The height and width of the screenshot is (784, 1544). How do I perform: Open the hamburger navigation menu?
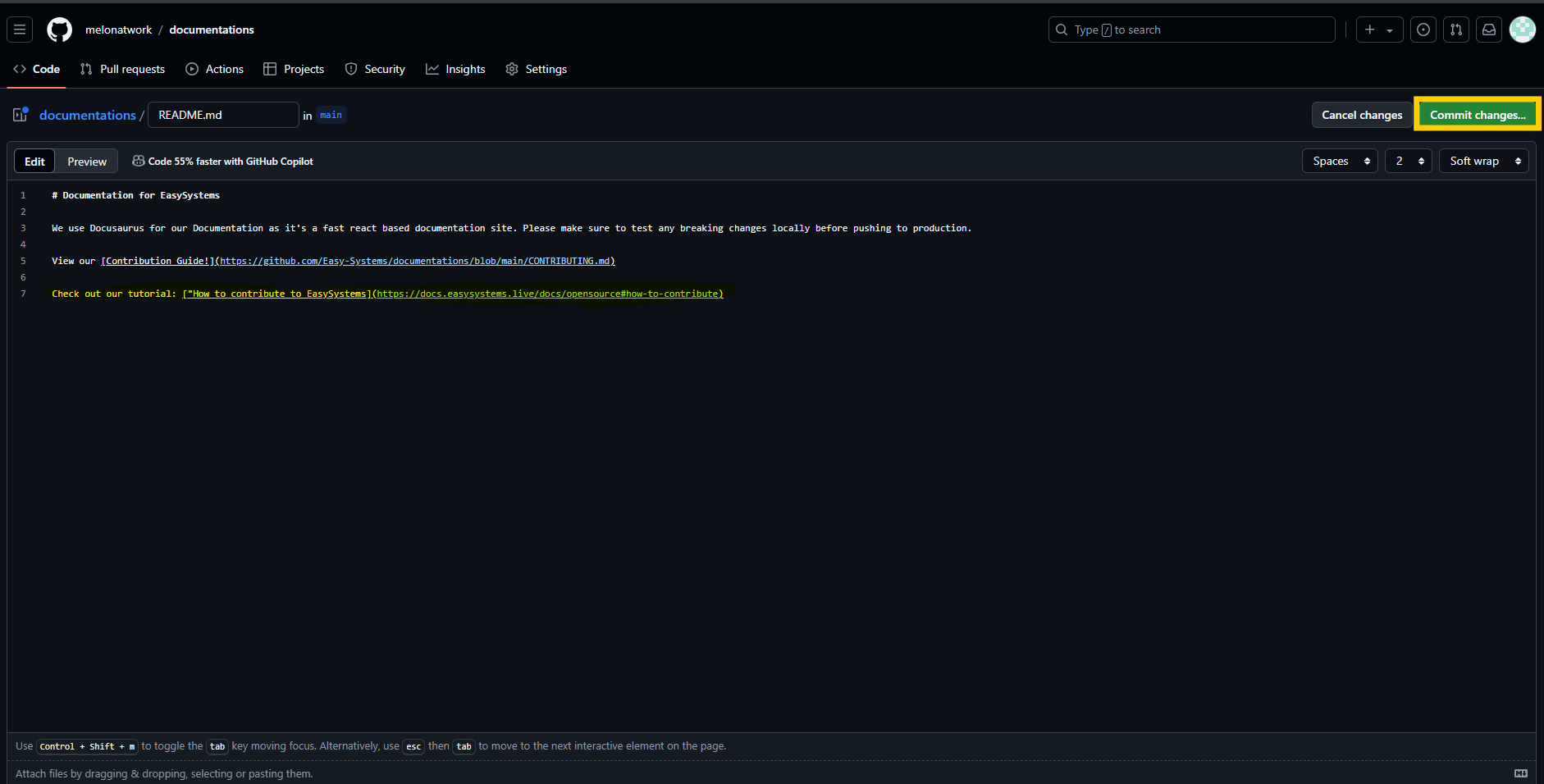coord(20,30)
